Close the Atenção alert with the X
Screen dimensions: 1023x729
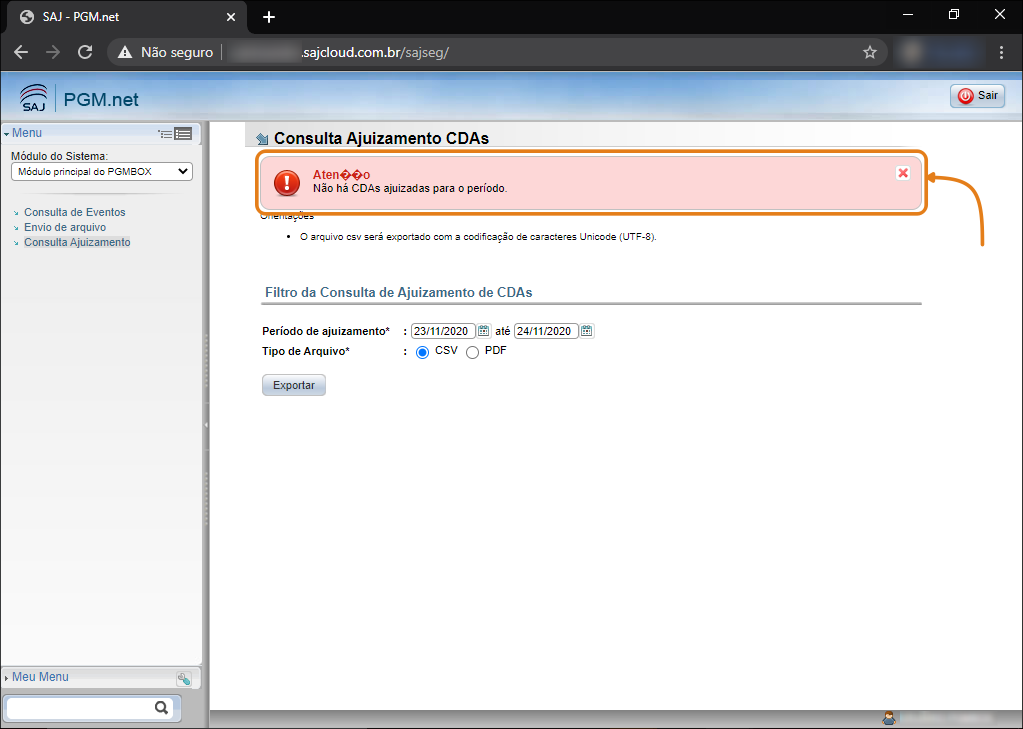coord(903,173)
